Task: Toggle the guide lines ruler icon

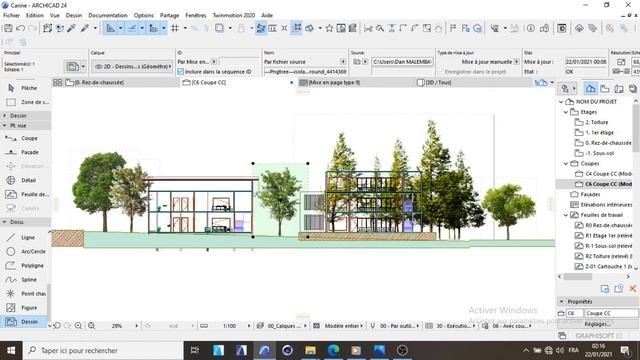Action: click(110, 28)
